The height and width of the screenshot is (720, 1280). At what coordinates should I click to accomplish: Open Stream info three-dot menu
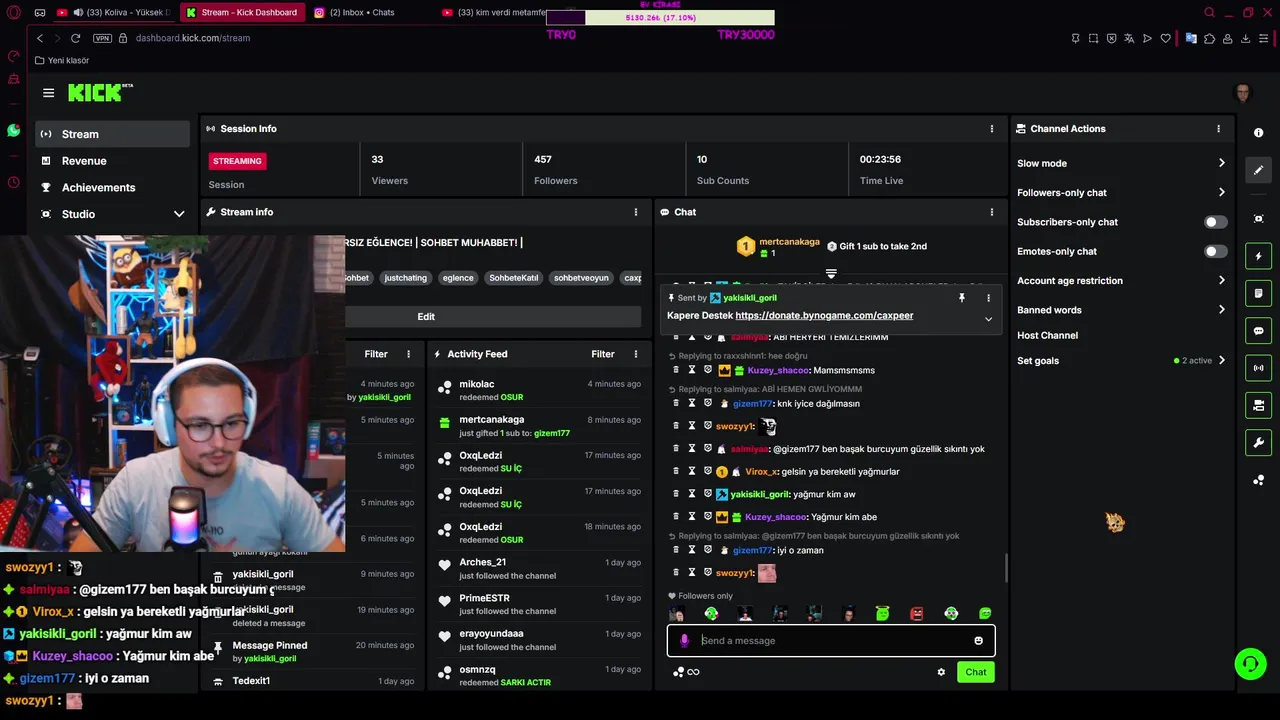(635, 212)
